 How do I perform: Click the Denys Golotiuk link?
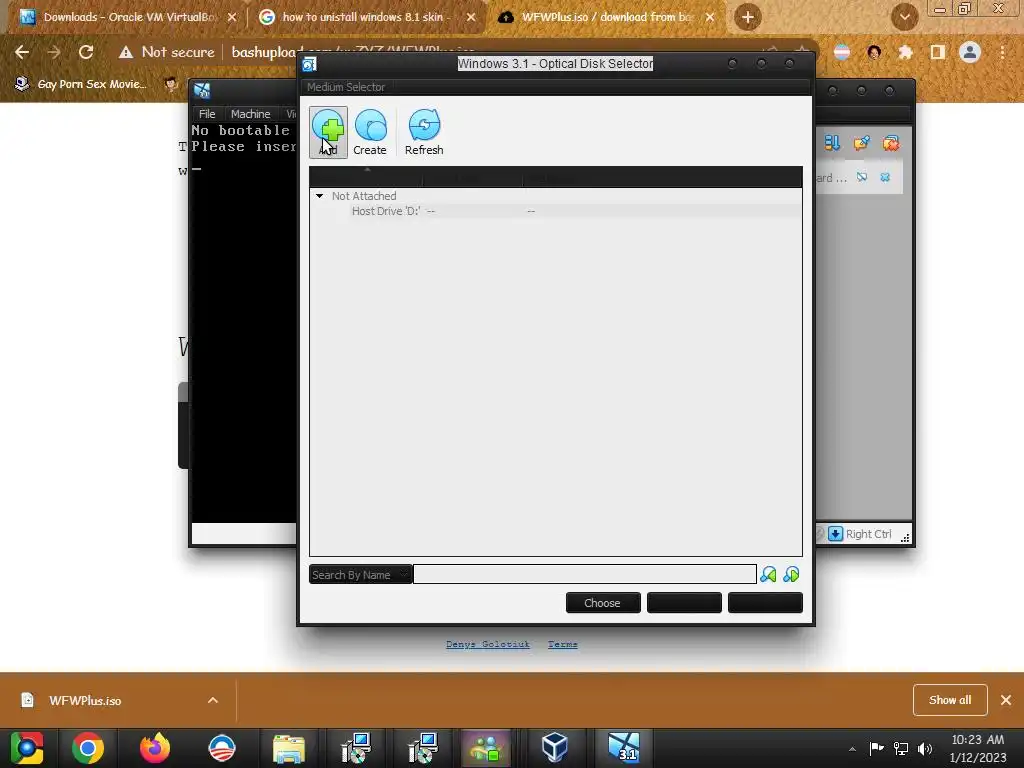tap(488, 644)
